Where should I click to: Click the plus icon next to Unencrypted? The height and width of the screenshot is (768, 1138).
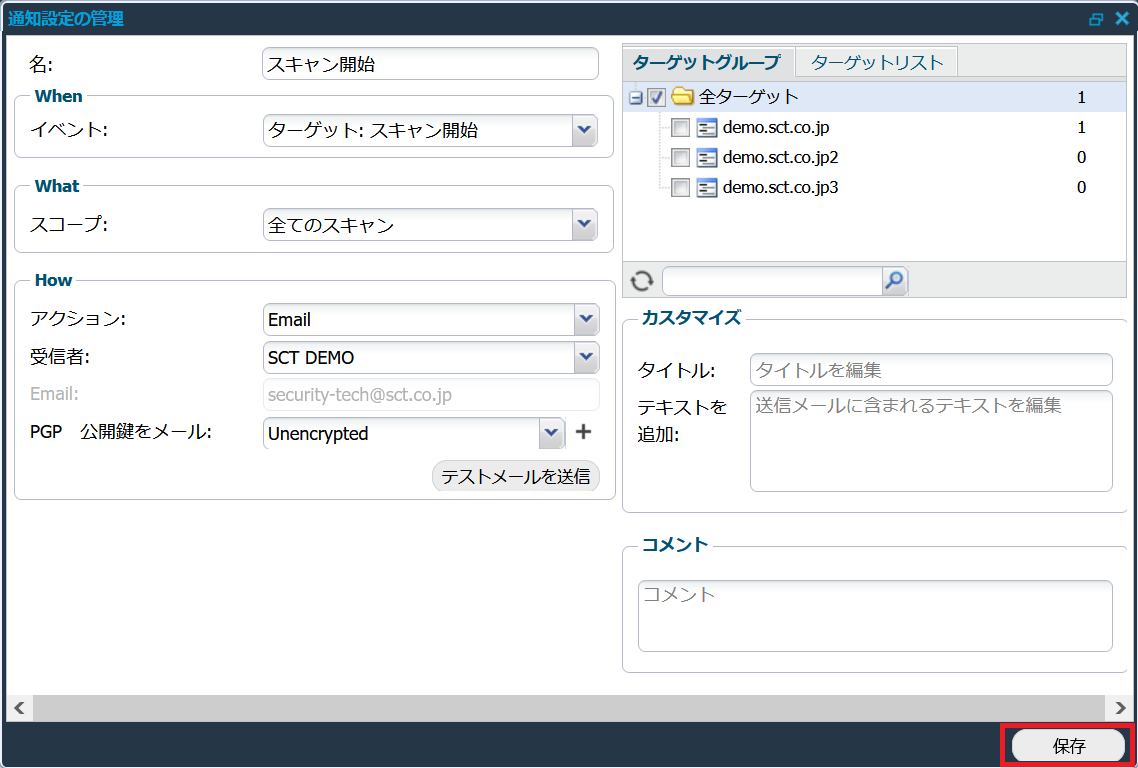point(584,432)
